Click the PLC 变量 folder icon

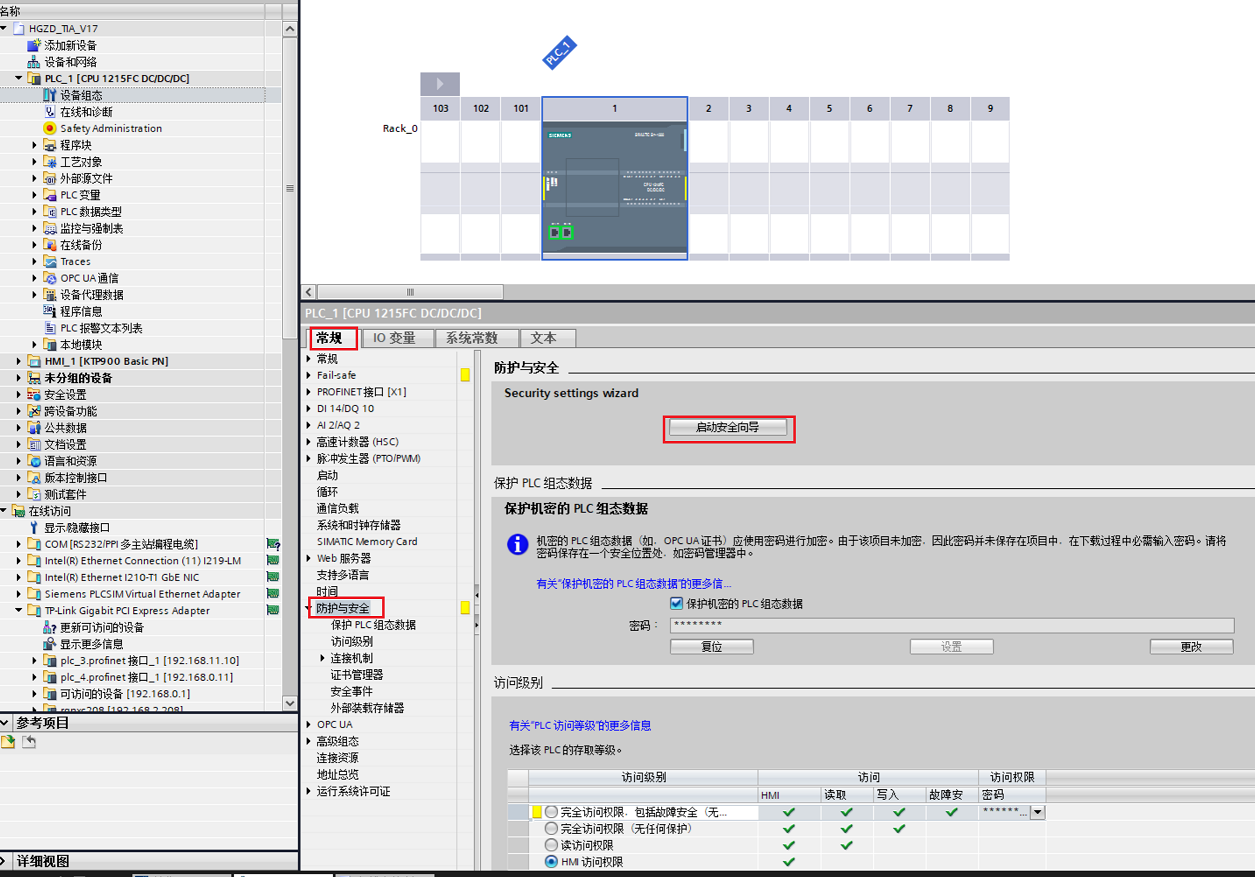click(50, 195)
